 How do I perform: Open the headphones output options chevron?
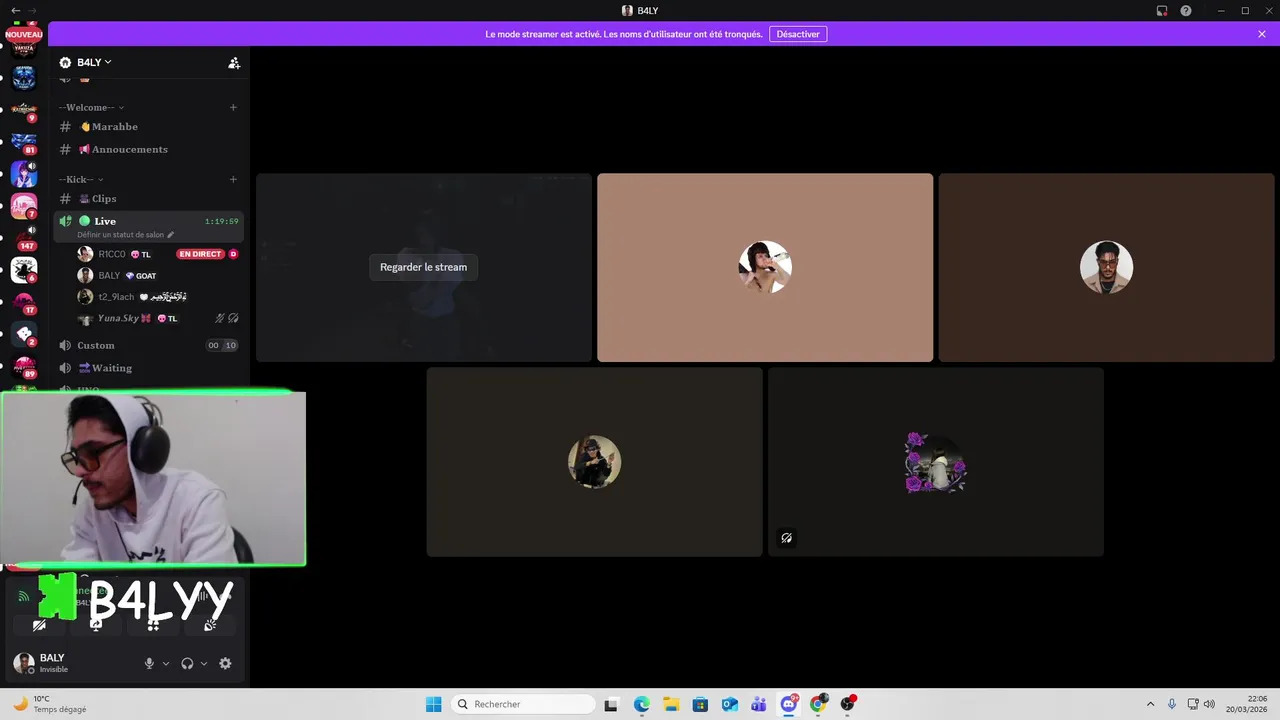[204, 663]
